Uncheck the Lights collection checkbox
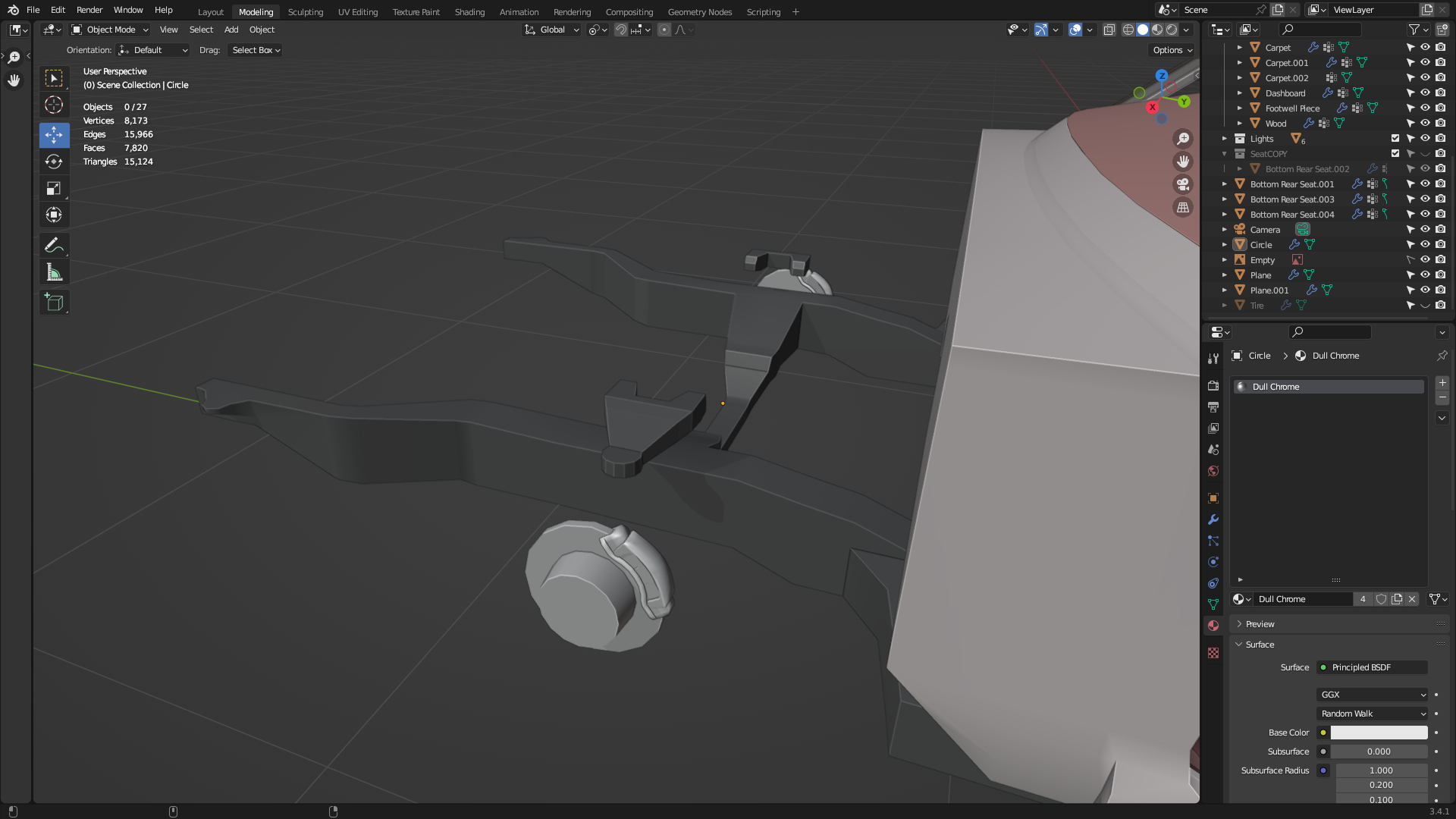The height and width of the screenshot is (819, 1456). tap(1395, 138)
